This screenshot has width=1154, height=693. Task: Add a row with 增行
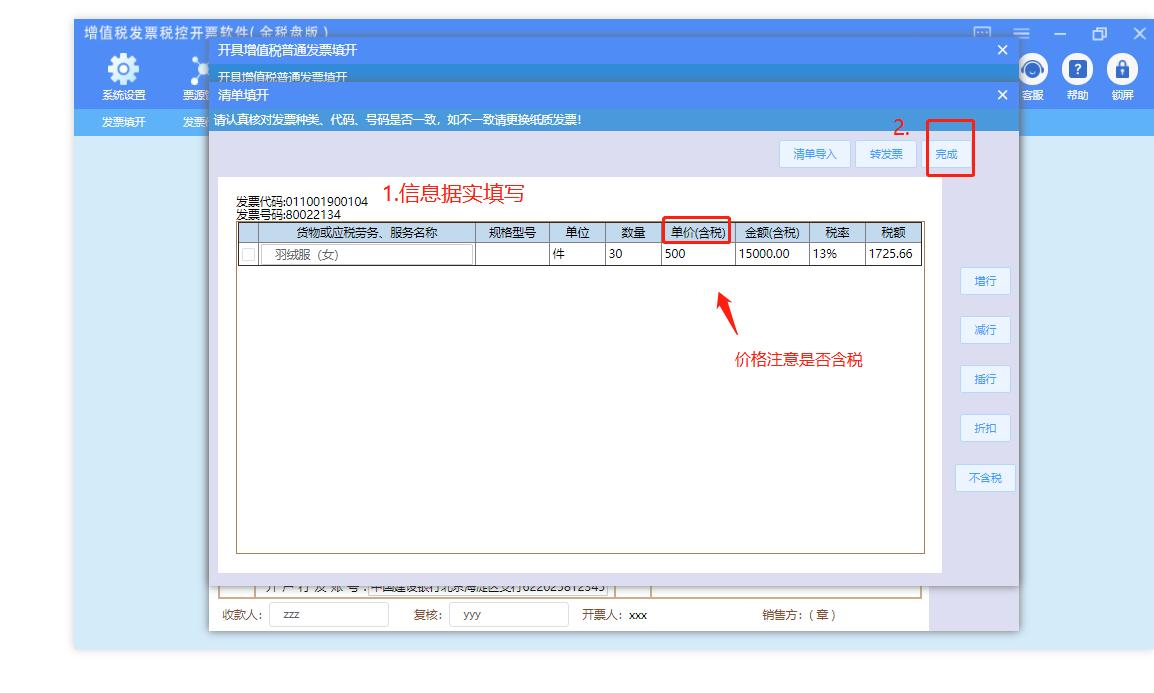985,282
